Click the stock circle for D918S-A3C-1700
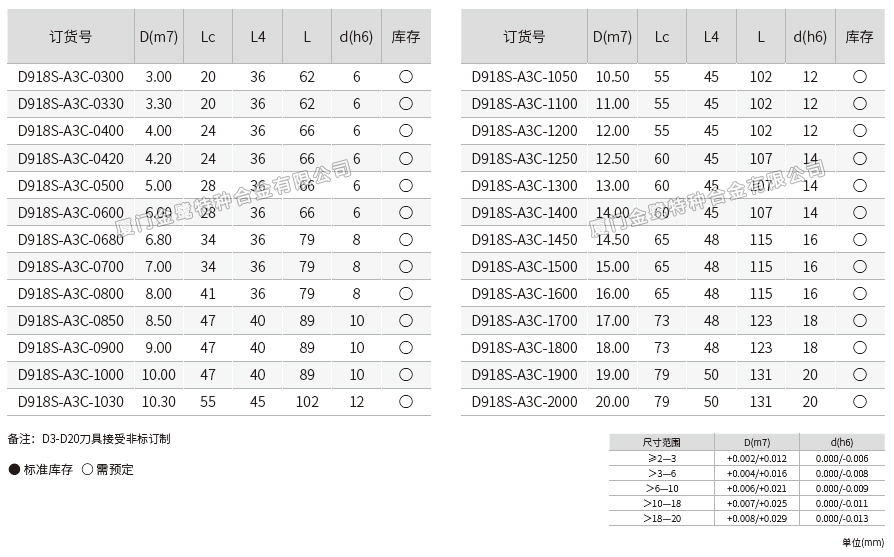 coord(860,321)
